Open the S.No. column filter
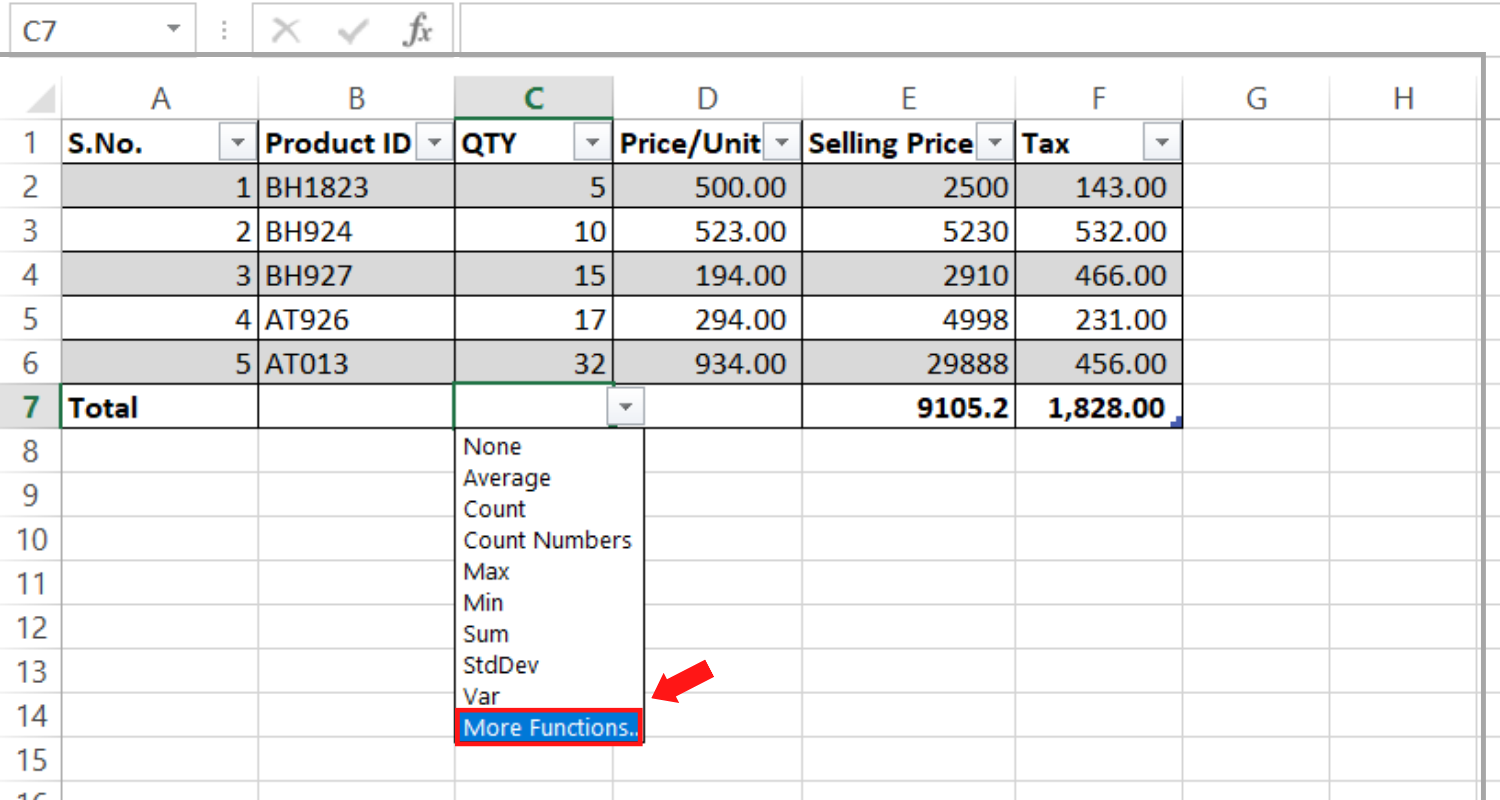 [x=237, y=143]
